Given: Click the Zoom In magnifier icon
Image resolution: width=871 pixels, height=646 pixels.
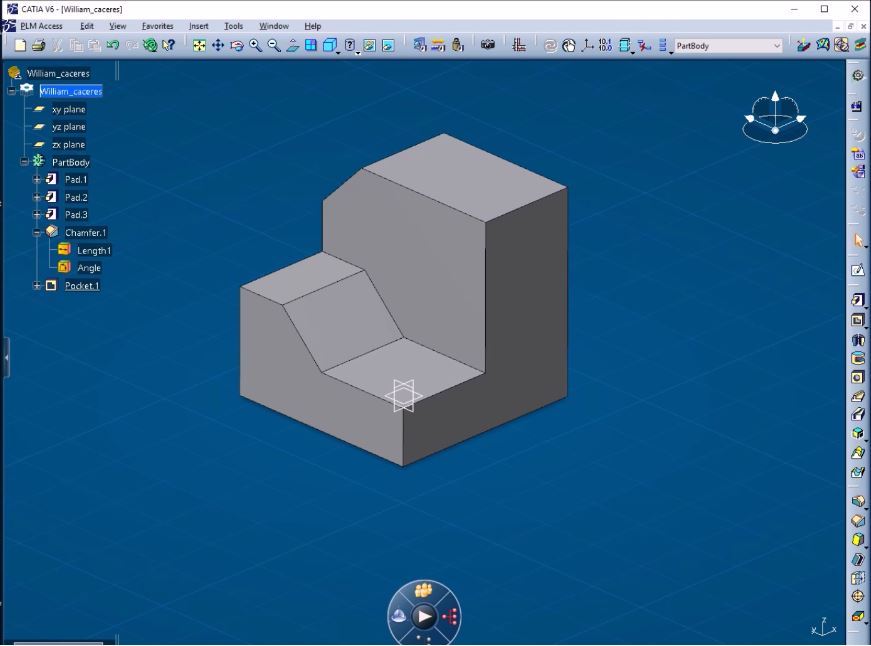Looking at the screenshot, I should click(256, 45).
